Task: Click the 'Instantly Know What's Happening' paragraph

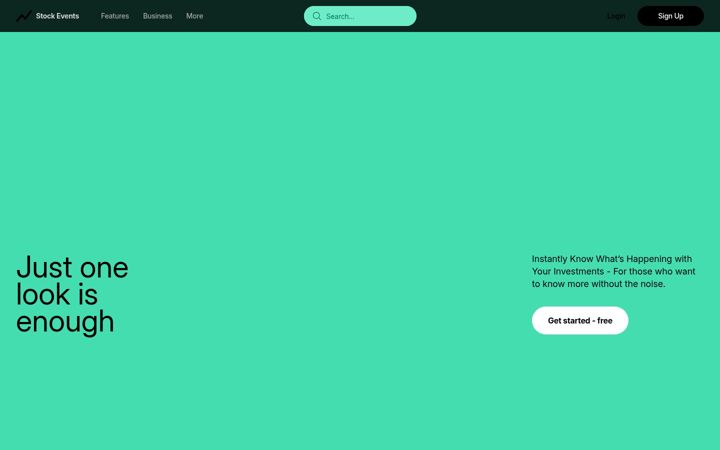Action: pyautogui.click(x=613, y=271)
